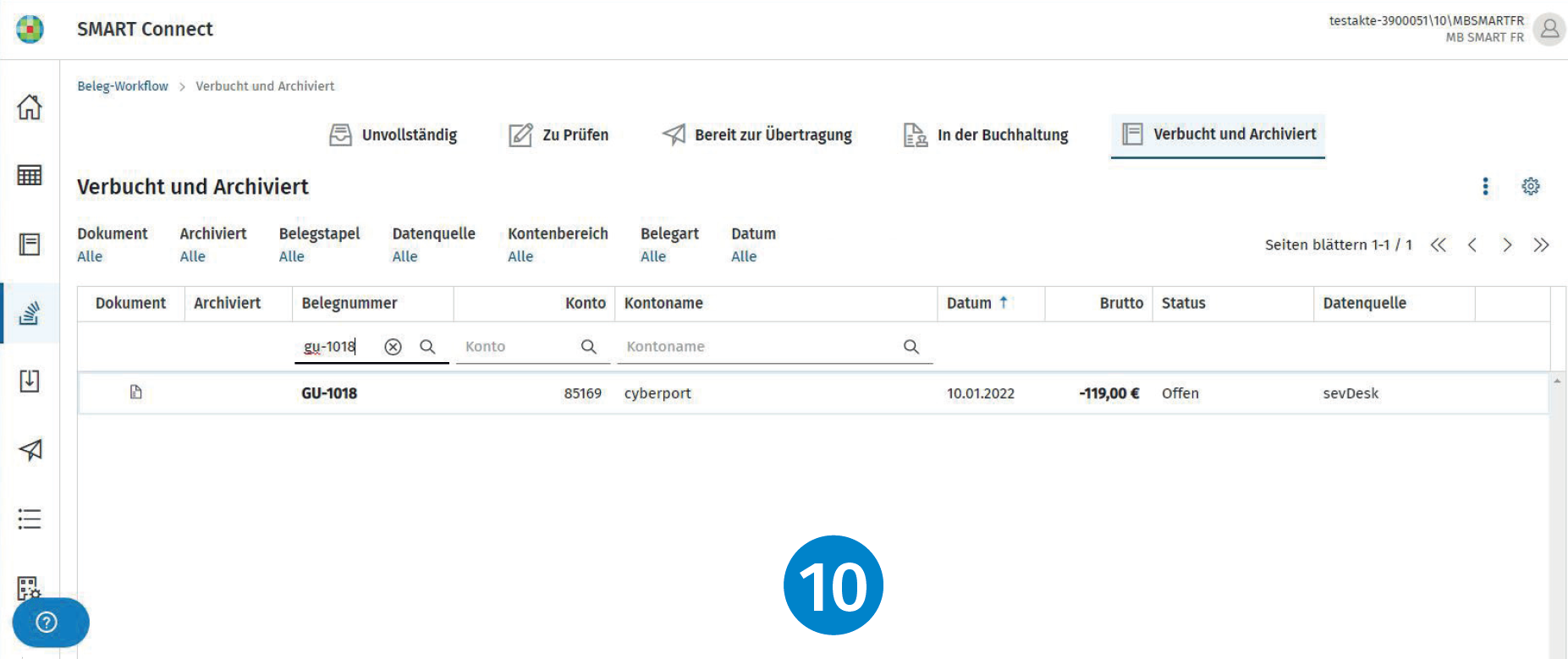Open the list sidebar icon
This screenshot has height=659, width=1568.
point(30,519)
